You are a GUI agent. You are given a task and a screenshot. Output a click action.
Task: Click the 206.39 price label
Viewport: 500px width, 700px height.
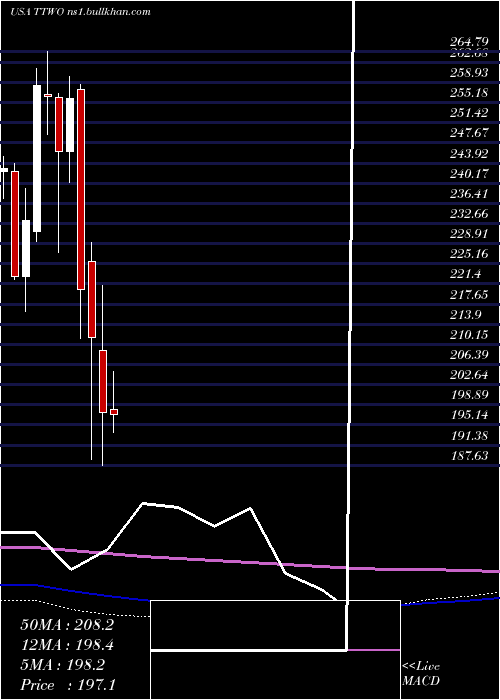(468, 355)
